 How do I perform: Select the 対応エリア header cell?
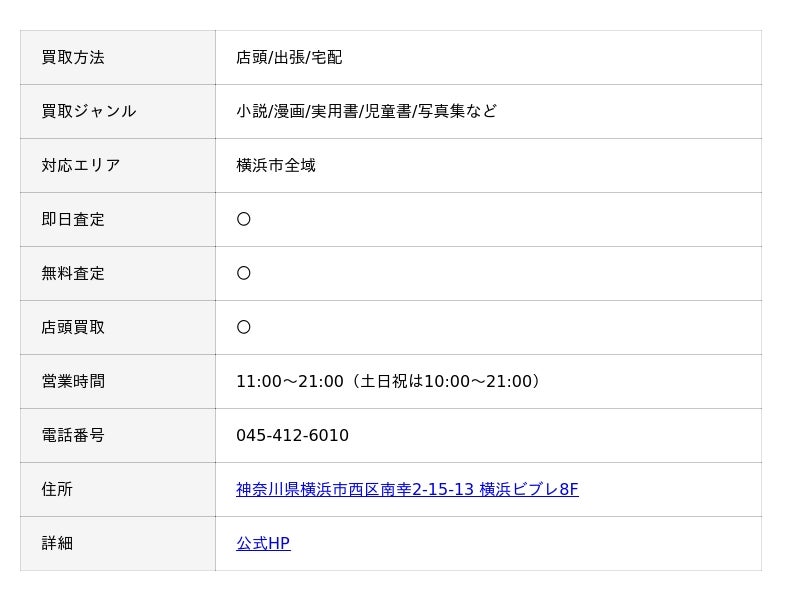coord(118,166)
